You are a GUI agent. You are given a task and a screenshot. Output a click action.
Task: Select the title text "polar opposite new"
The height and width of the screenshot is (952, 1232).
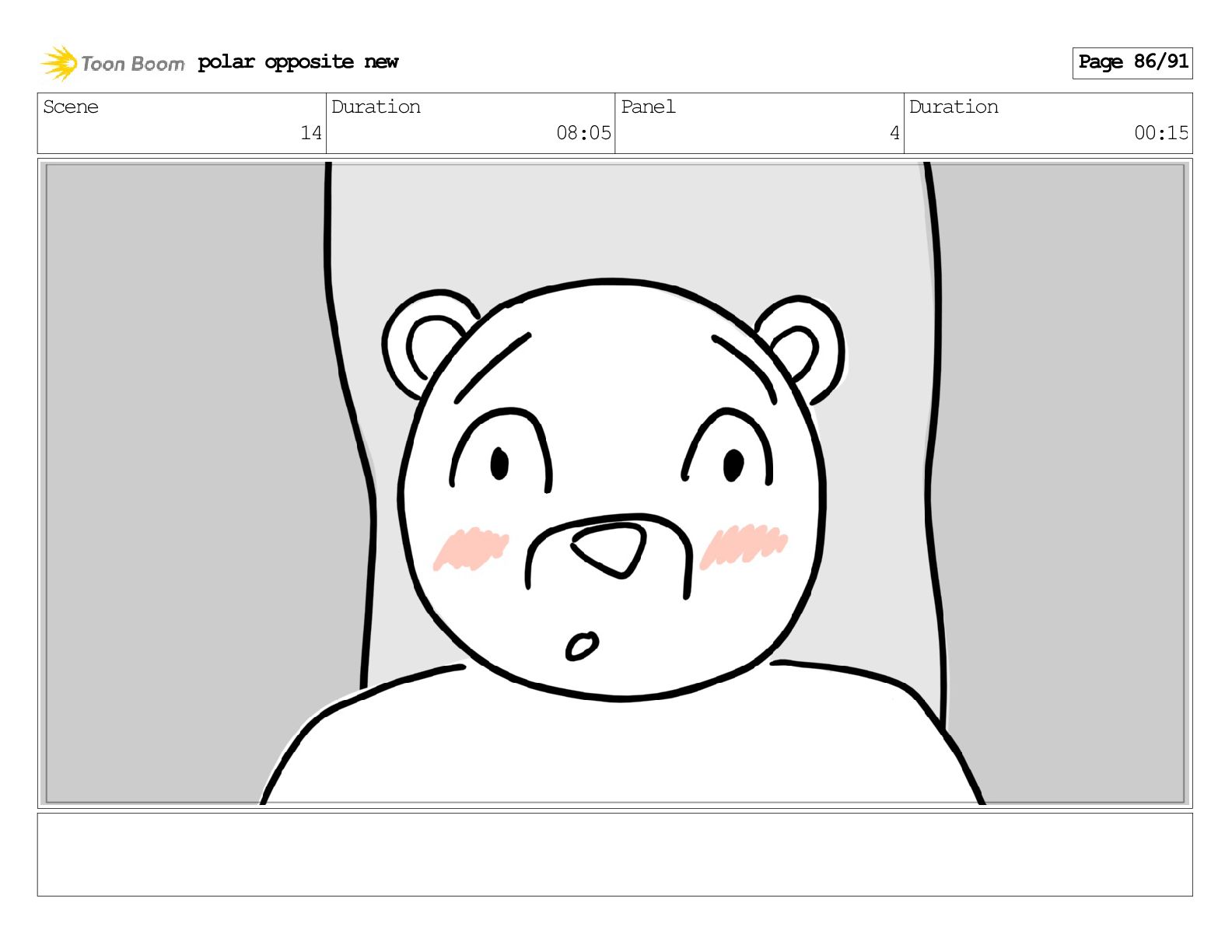pyautogui.click(x=298, y=62)
